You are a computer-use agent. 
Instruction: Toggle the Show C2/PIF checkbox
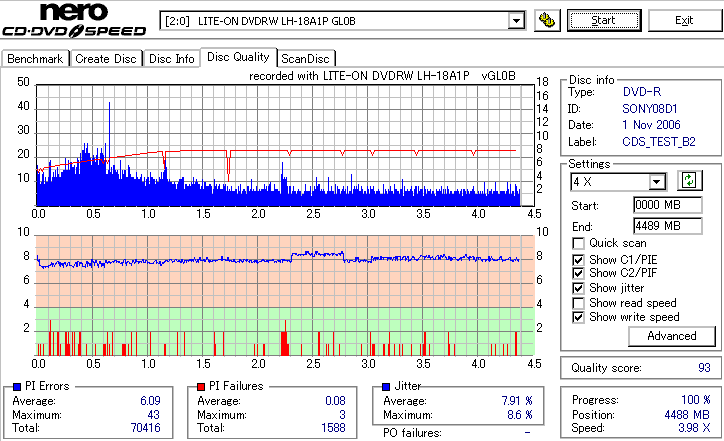tap(578, 273)
